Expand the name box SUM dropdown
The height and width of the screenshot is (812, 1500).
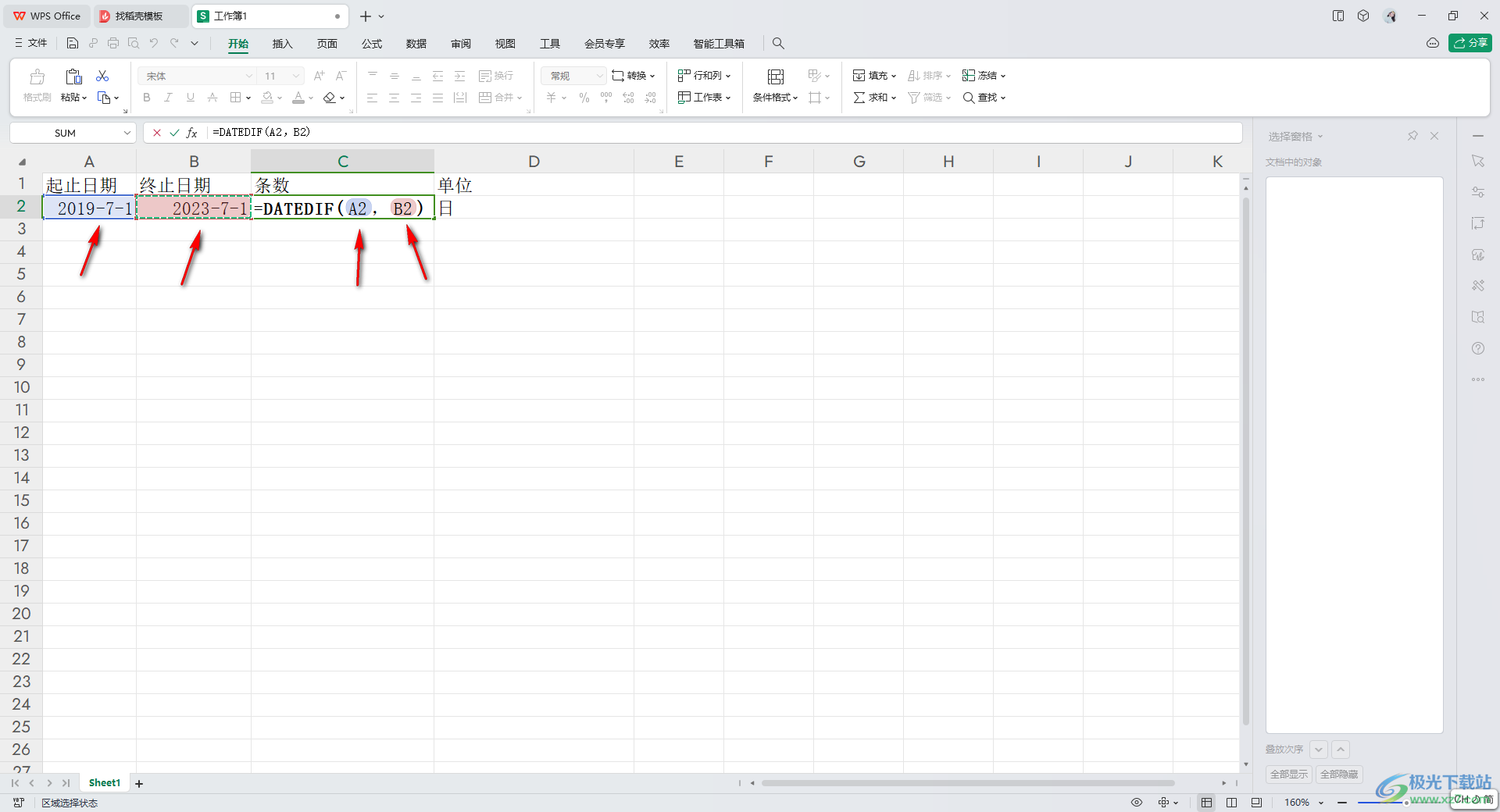pos(127,133)
